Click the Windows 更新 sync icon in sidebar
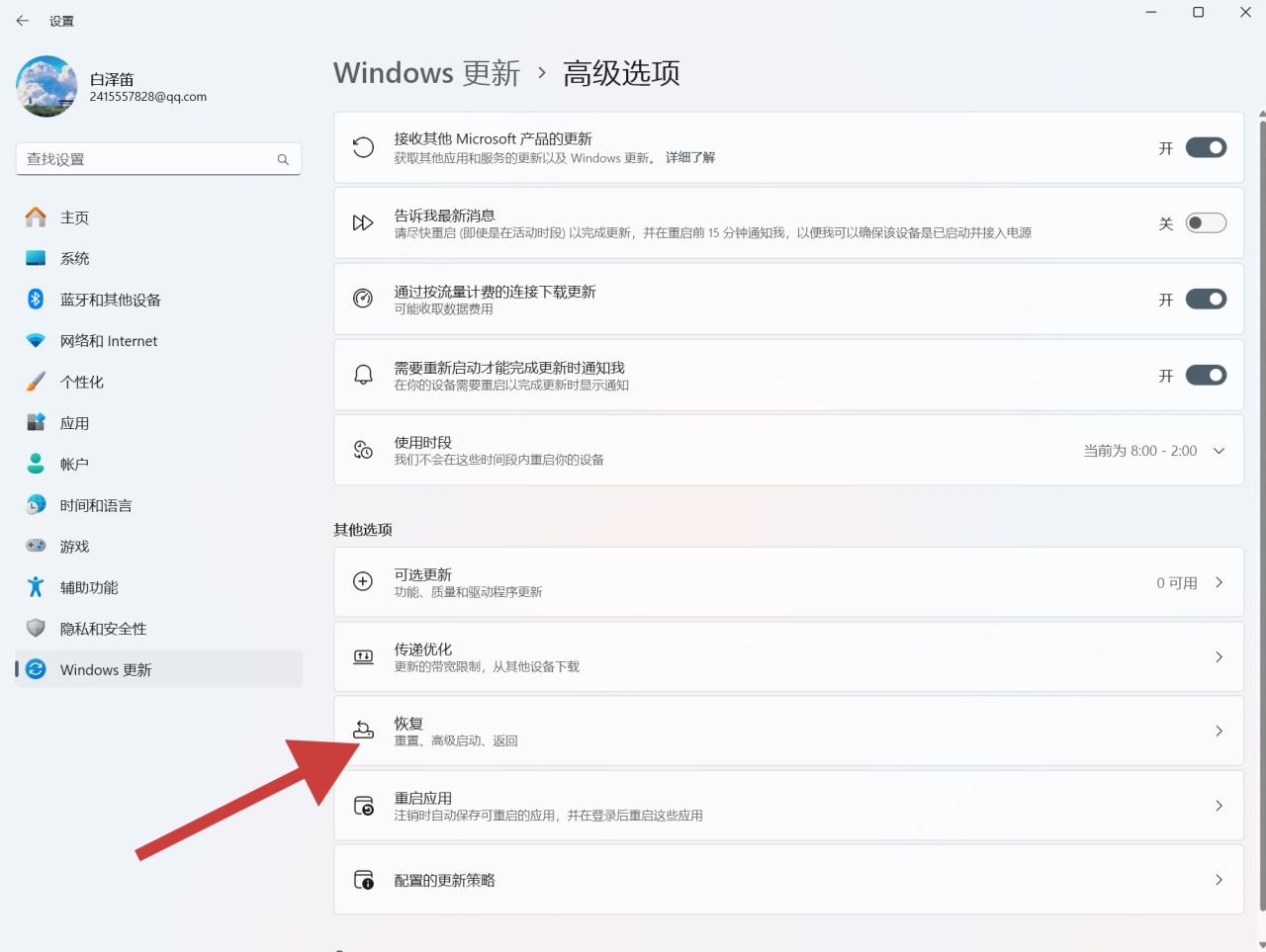 pyautogui.click(x=36, y=669)
